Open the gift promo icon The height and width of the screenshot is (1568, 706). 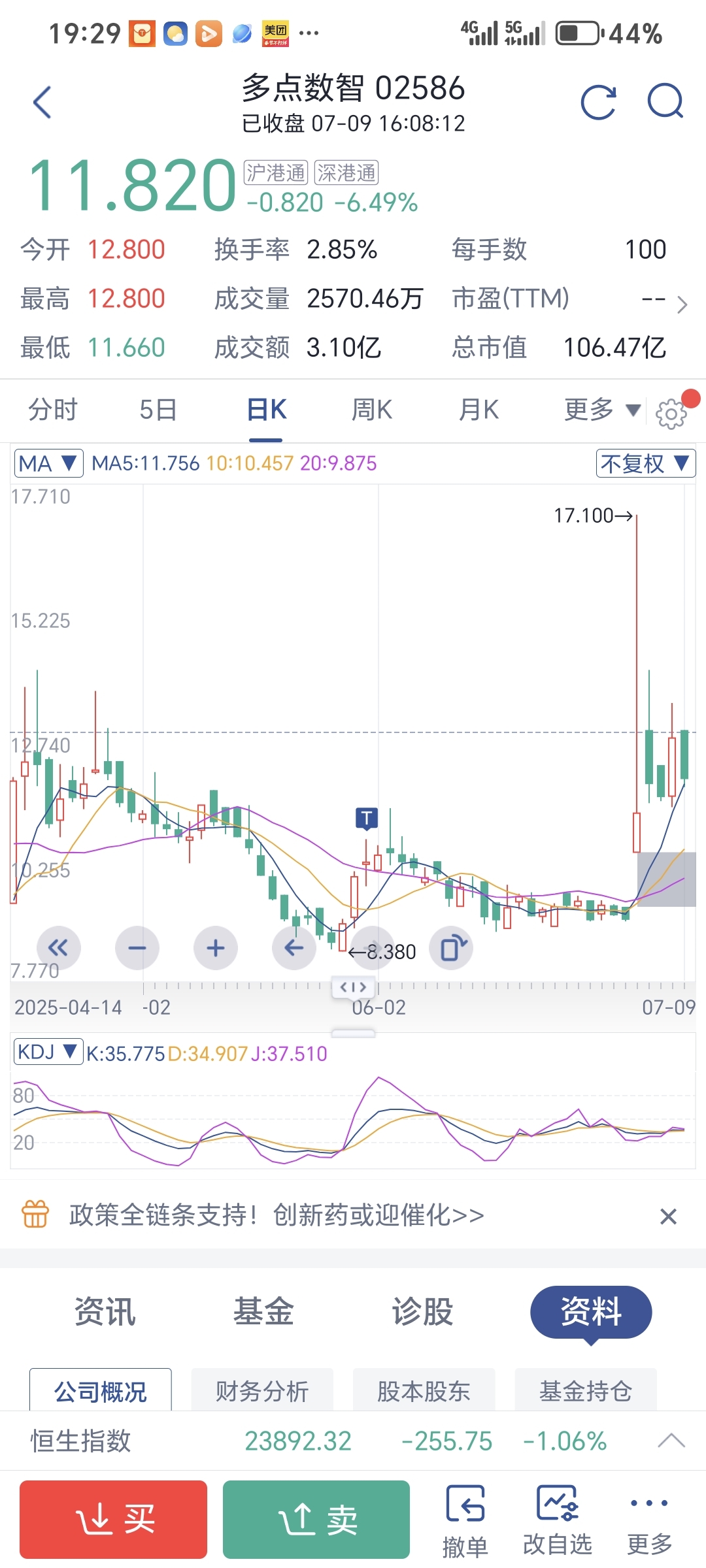pyautogui.click(x=35, y=1215)
